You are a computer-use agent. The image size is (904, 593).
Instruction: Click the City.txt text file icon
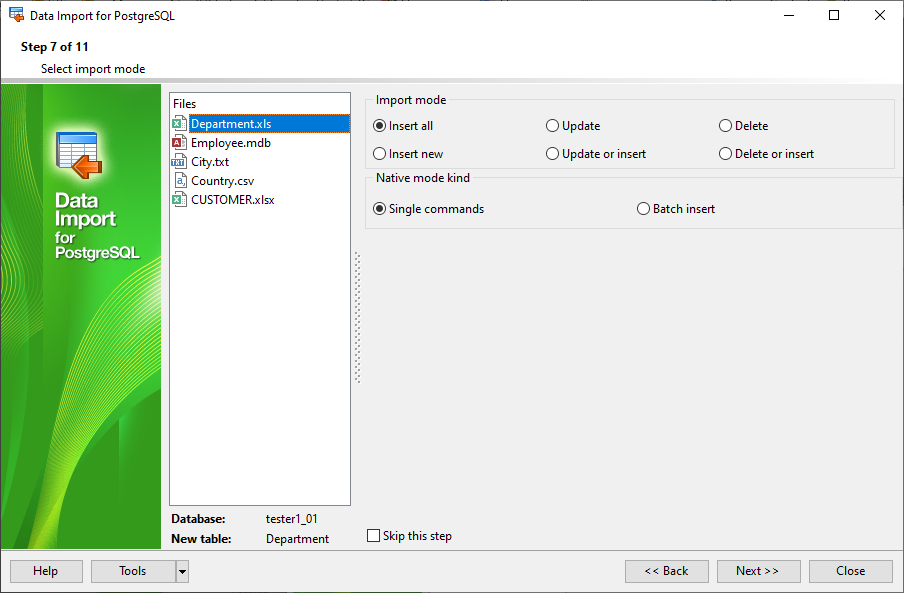tap(179, 162)
